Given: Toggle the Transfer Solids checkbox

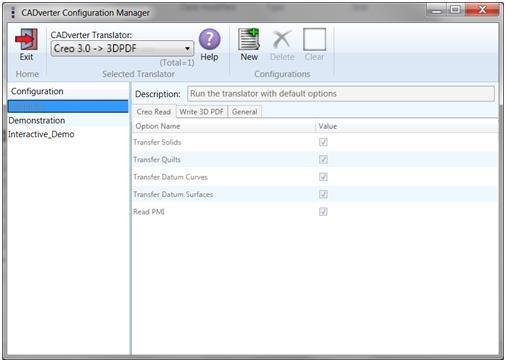Looking at the screenshot, I should click(x=323, y=142).
